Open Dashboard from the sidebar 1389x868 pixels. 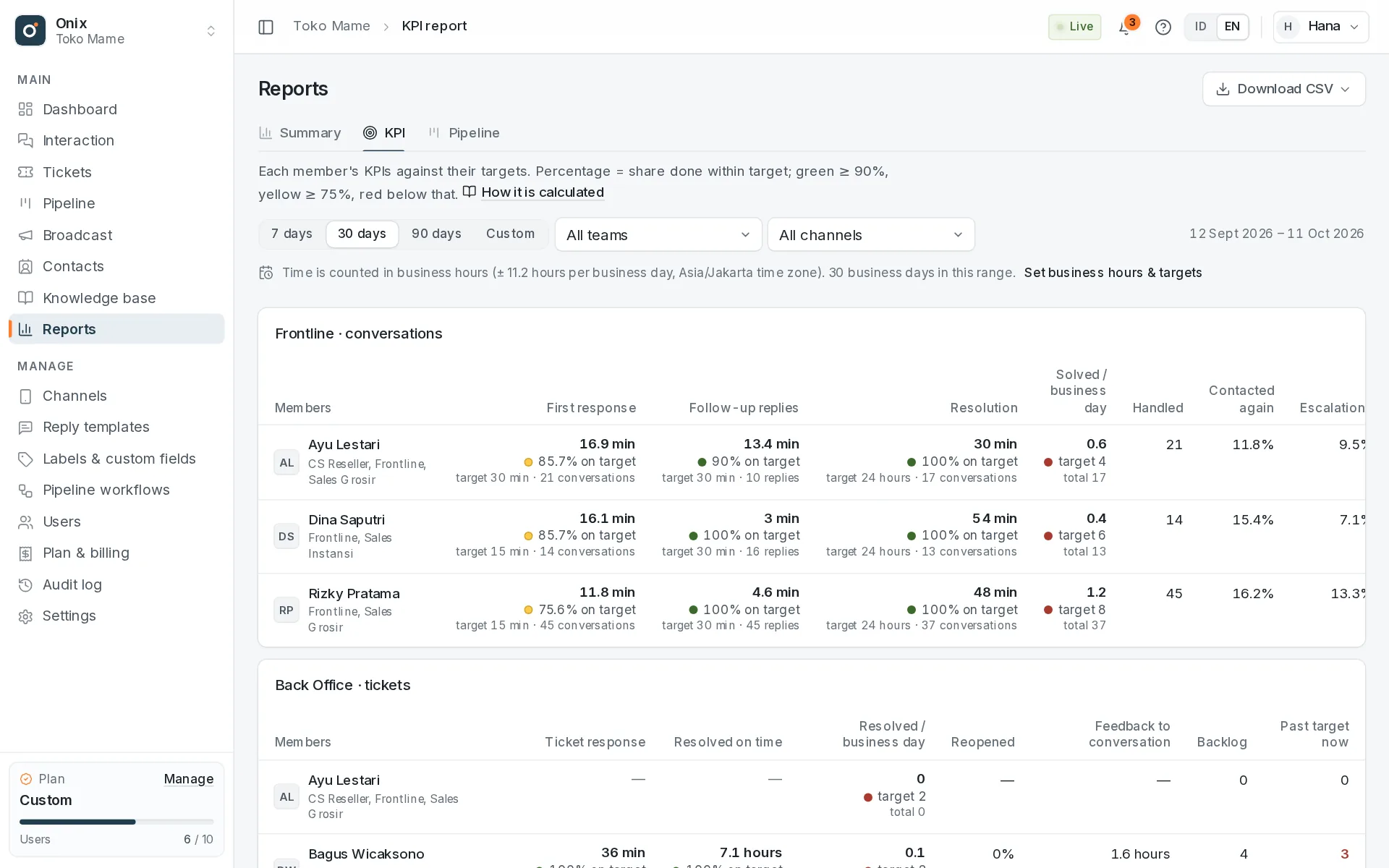(116, 109)
